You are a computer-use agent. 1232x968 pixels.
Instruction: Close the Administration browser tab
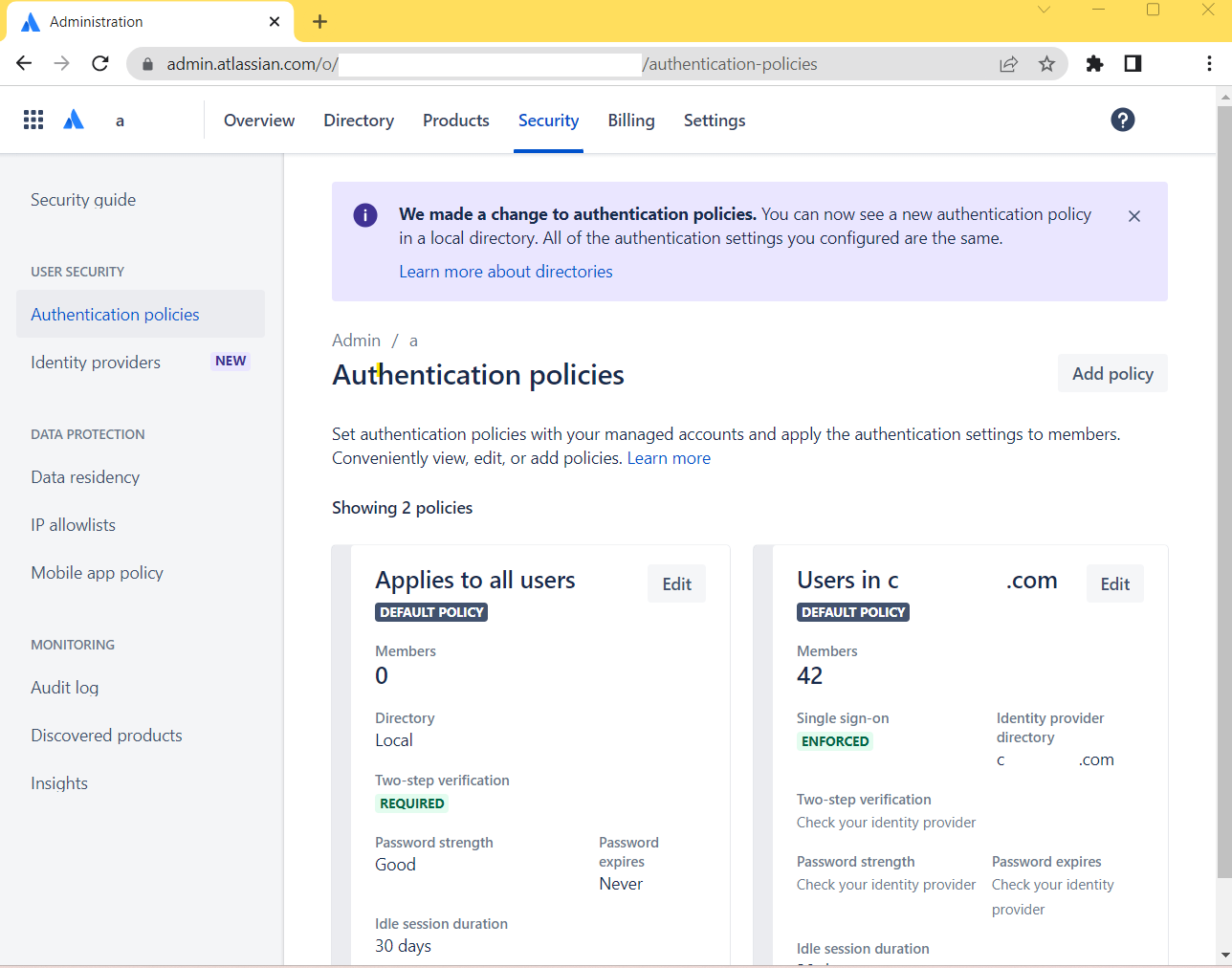275,21
